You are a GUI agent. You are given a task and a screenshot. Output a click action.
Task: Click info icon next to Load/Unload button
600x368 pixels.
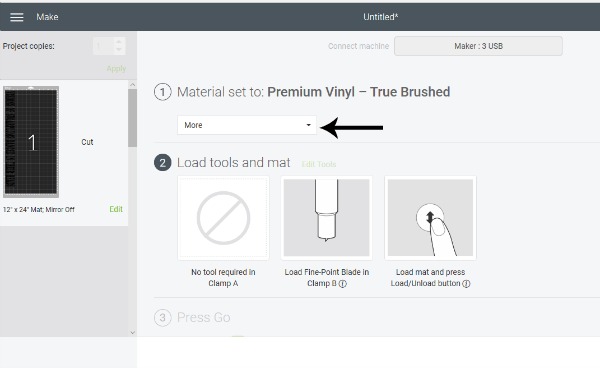(466, 284)
